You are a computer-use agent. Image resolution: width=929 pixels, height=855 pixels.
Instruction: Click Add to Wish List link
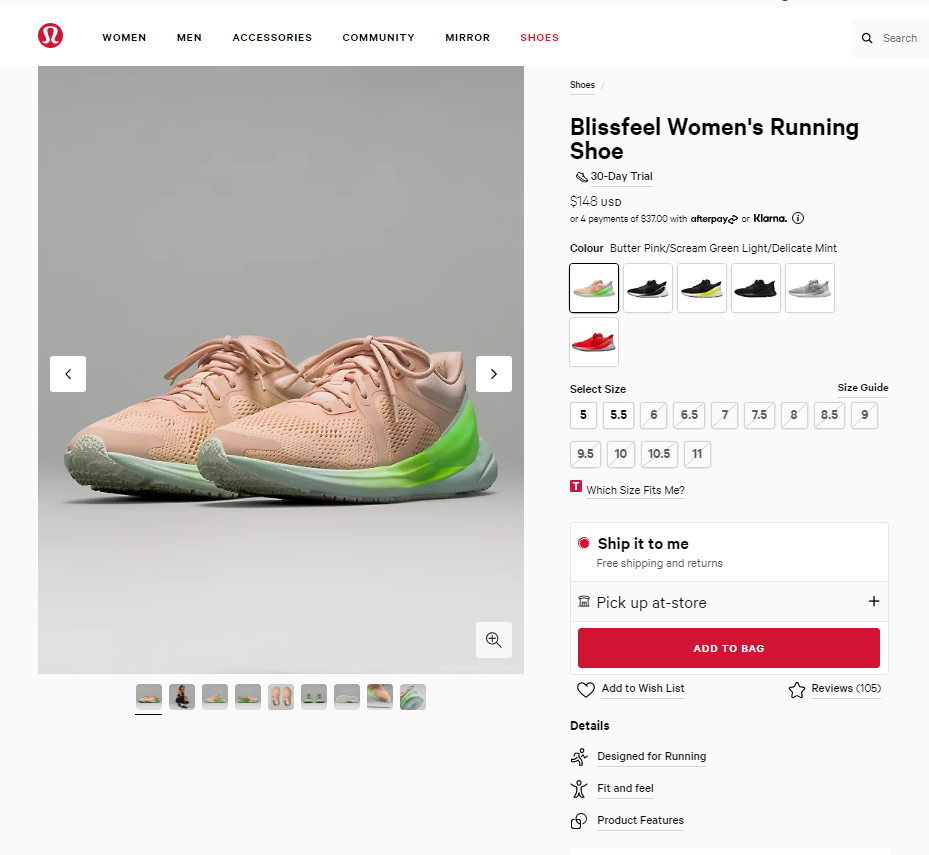643,689
